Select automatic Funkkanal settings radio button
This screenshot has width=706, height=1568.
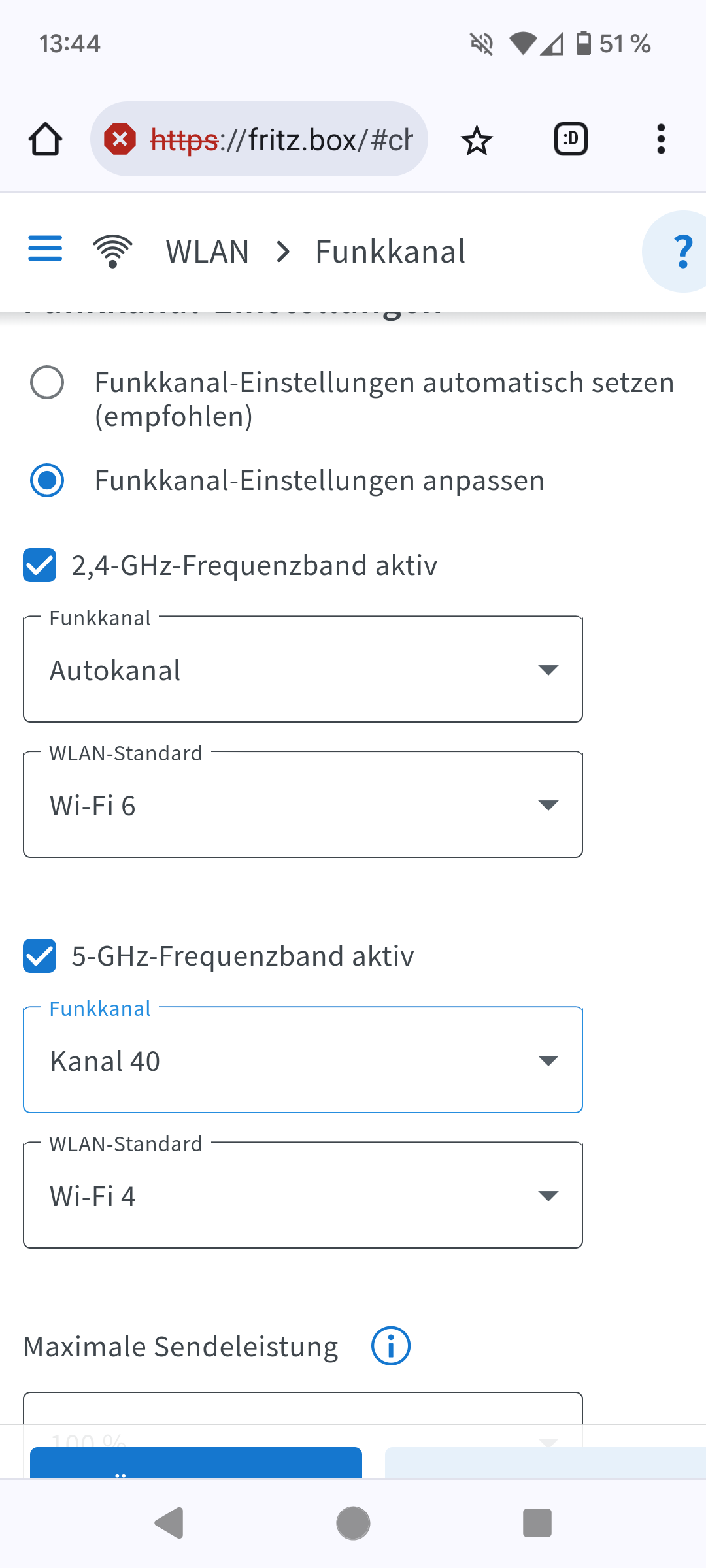(x=47, y=382)
